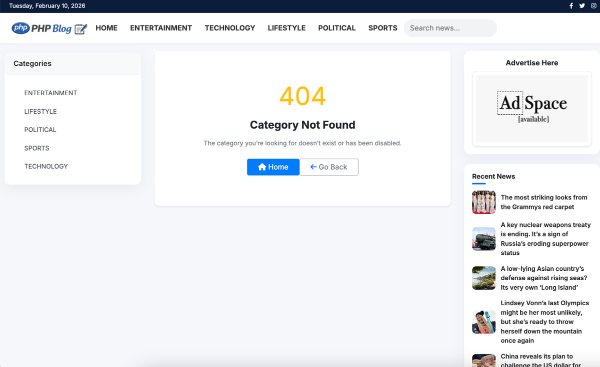Click the Go Back button
600x367 pixels.
pos(329,167)
